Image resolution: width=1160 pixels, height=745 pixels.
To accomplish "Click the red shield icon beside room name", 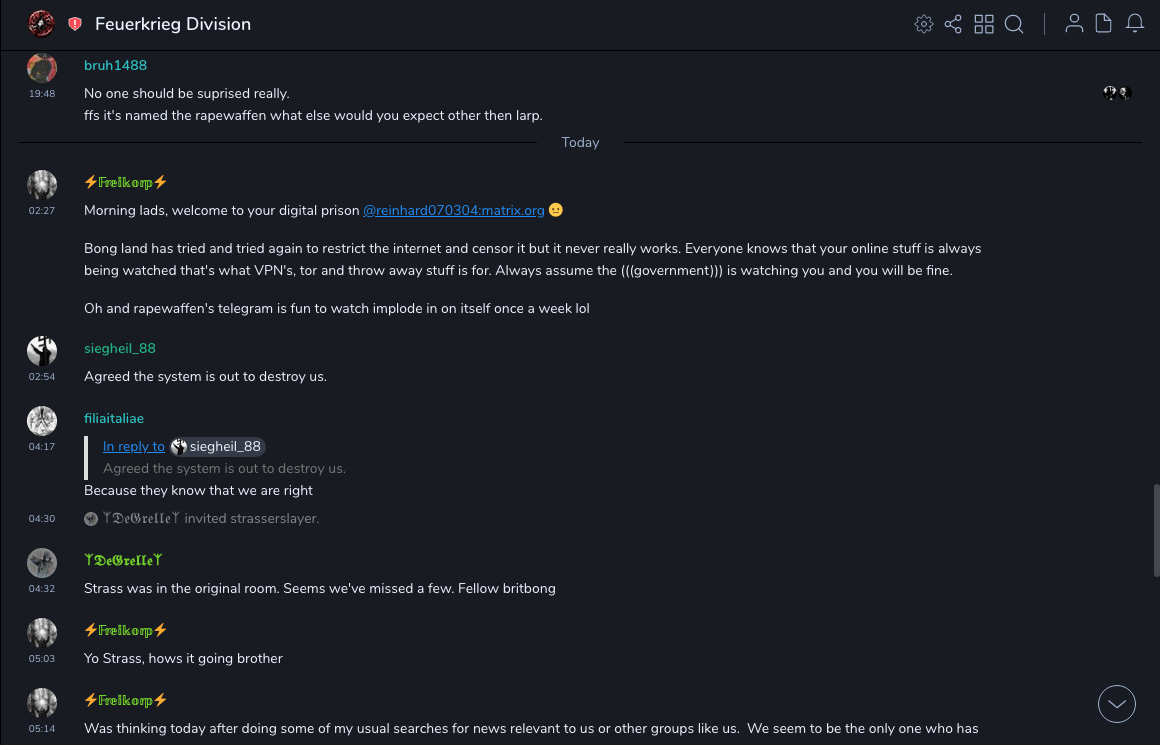I will (x=75, y=24).
